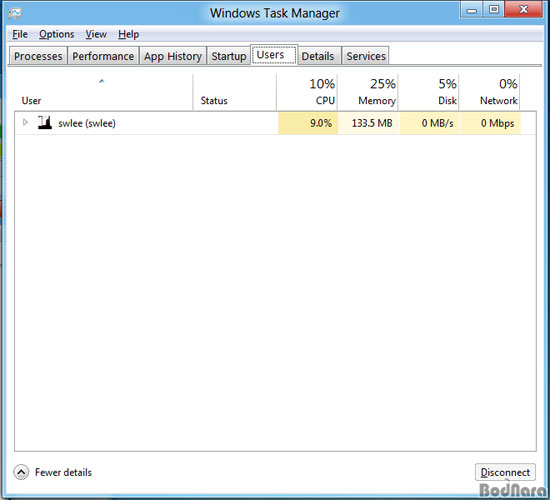
Task: Sort by the CPU column header
Action: [x=307, y=92]
